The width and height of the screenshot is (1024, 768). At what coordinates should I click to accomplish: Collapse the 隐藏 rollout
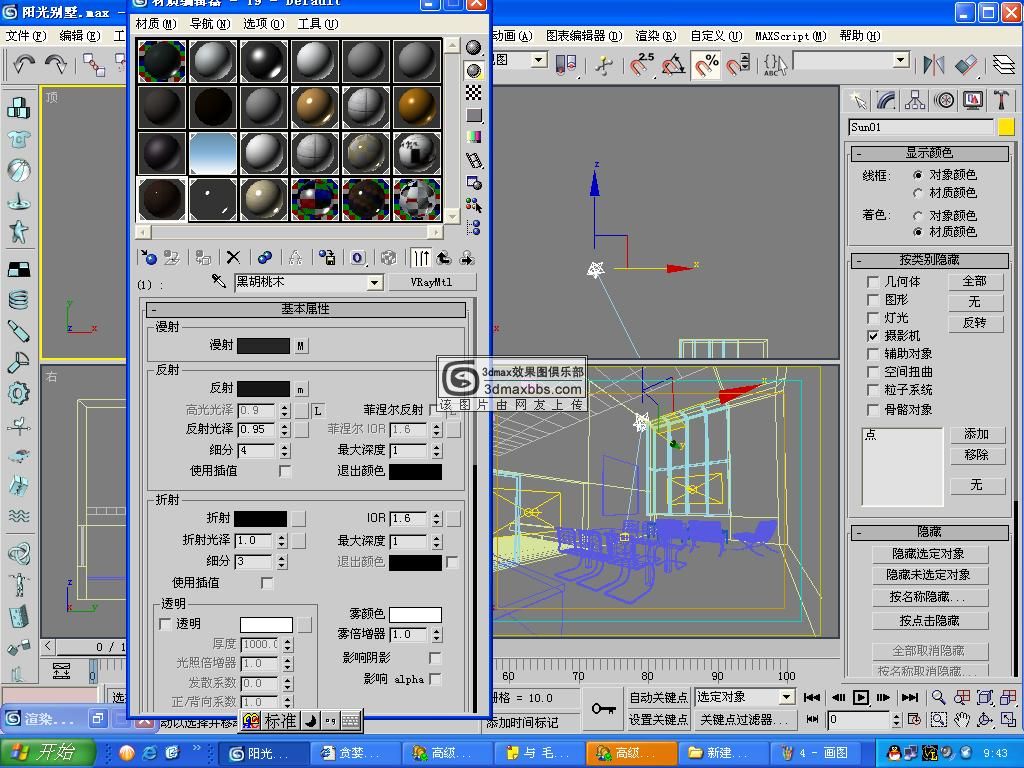(x=930, y=532)
